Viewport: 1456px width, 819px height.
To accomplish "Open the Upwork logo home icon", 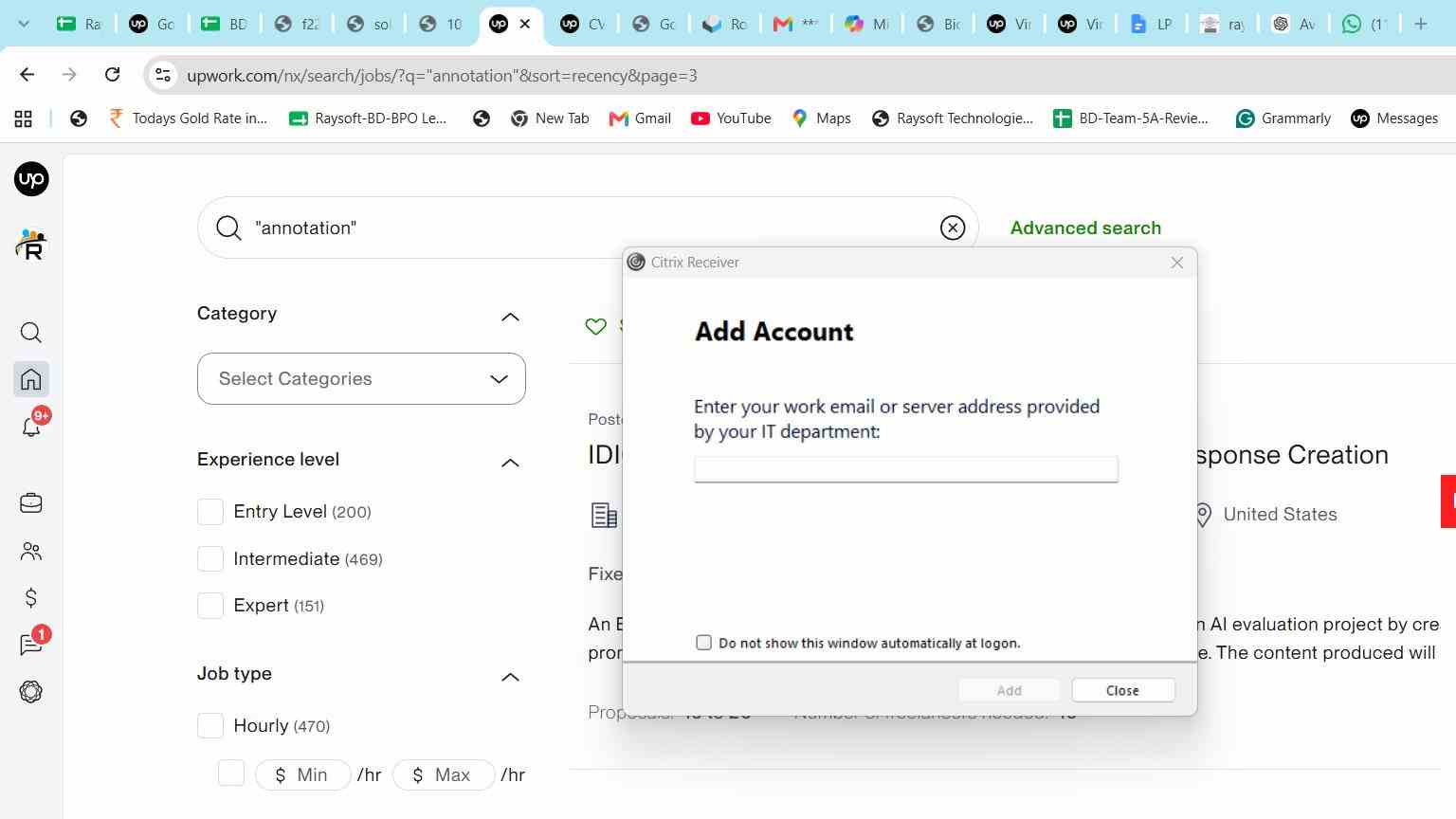I will 31,179.
